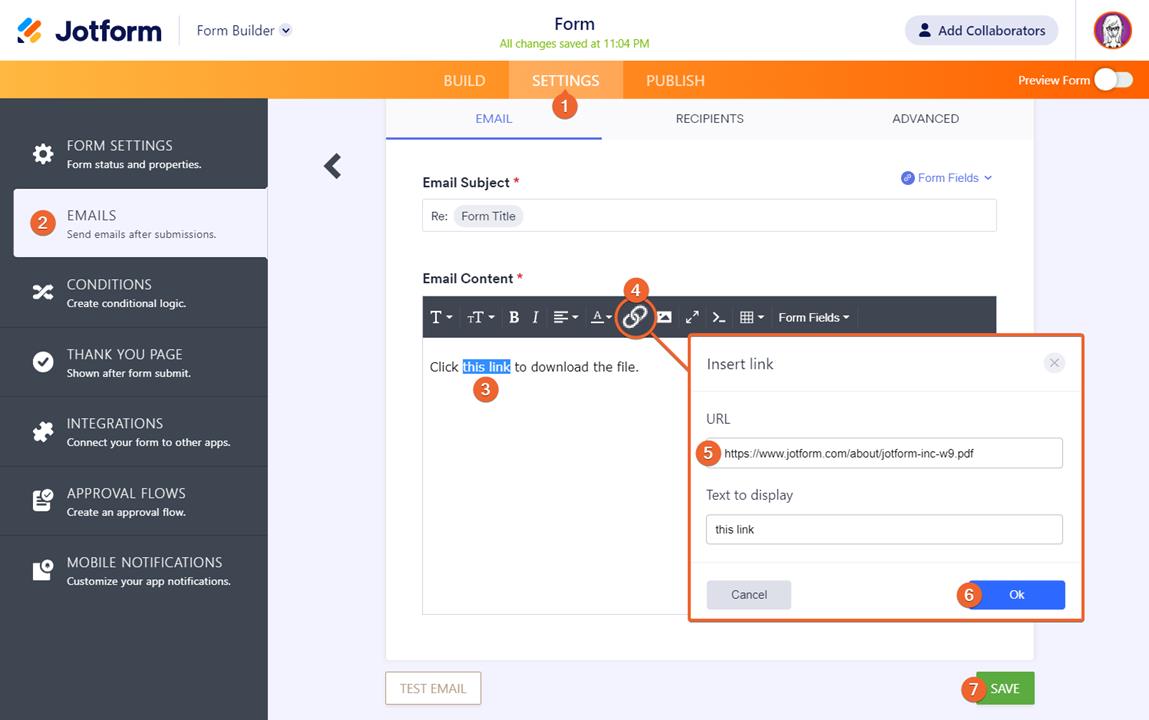Go back using the left chevron arrow
This screenshot has height=720, width=1149.
[x=333, y=166]
